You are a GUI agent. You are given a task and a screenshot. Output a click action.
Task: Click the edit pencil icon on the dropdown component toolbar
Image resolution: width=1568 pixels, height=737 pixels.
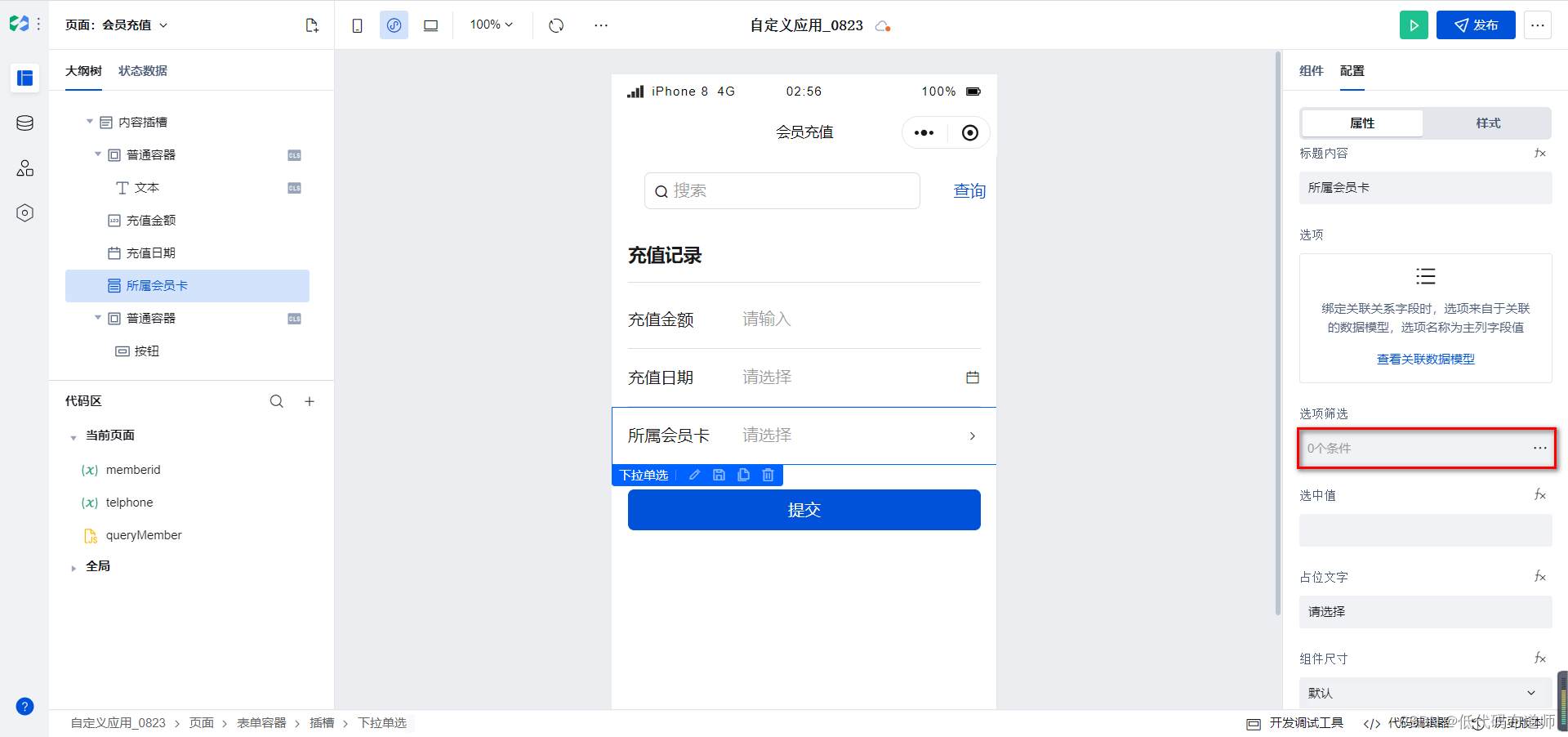click(x=695, y=475)
